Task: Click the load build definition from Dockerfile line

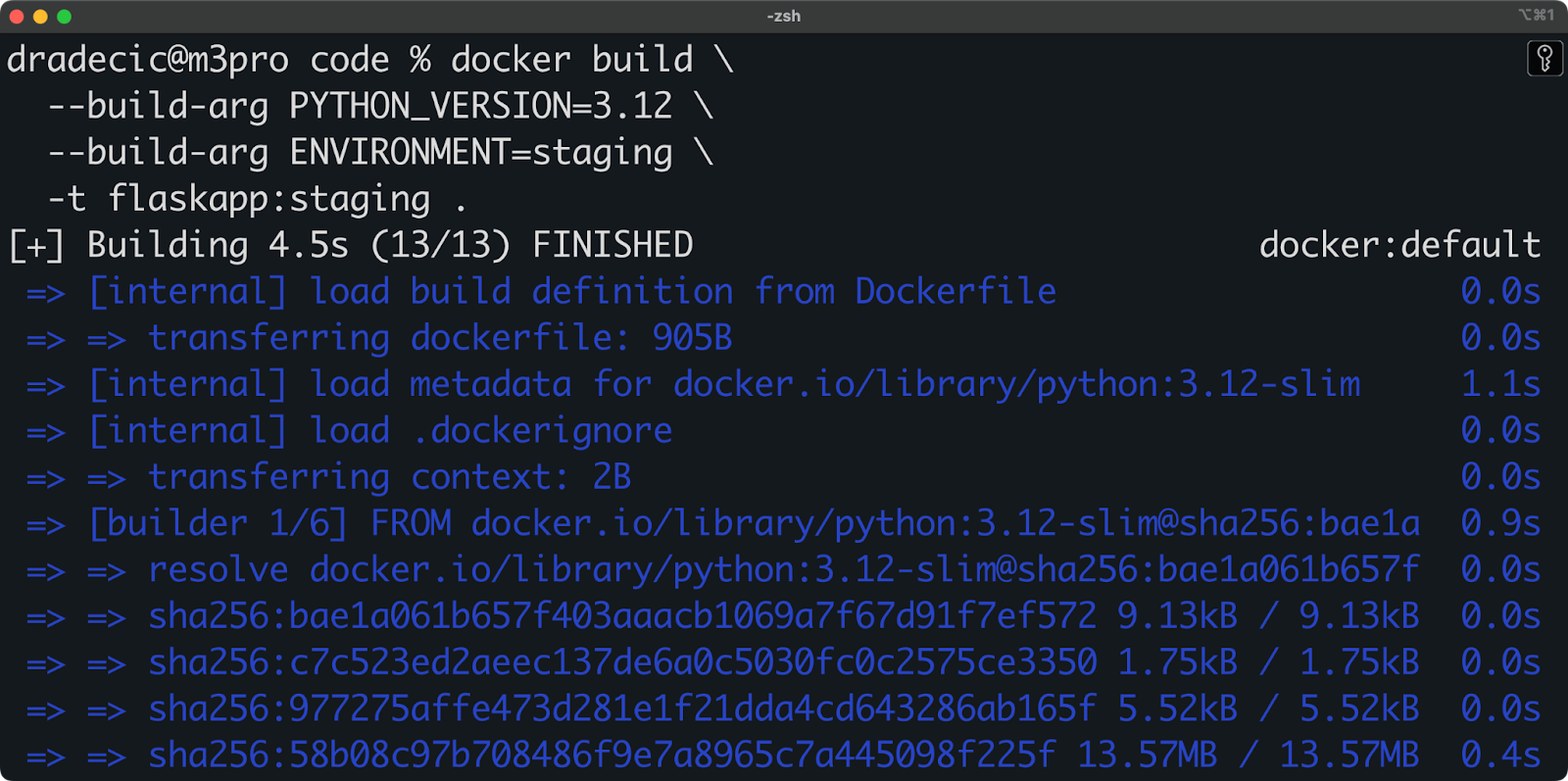Action: [783, 292]
